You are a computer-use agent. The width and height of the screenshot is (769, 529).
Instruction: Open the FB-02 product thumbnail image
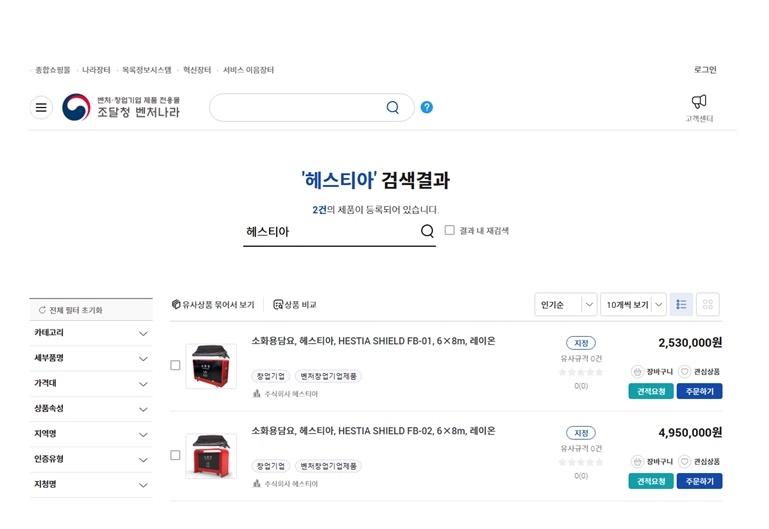click(x=211, y=456)
